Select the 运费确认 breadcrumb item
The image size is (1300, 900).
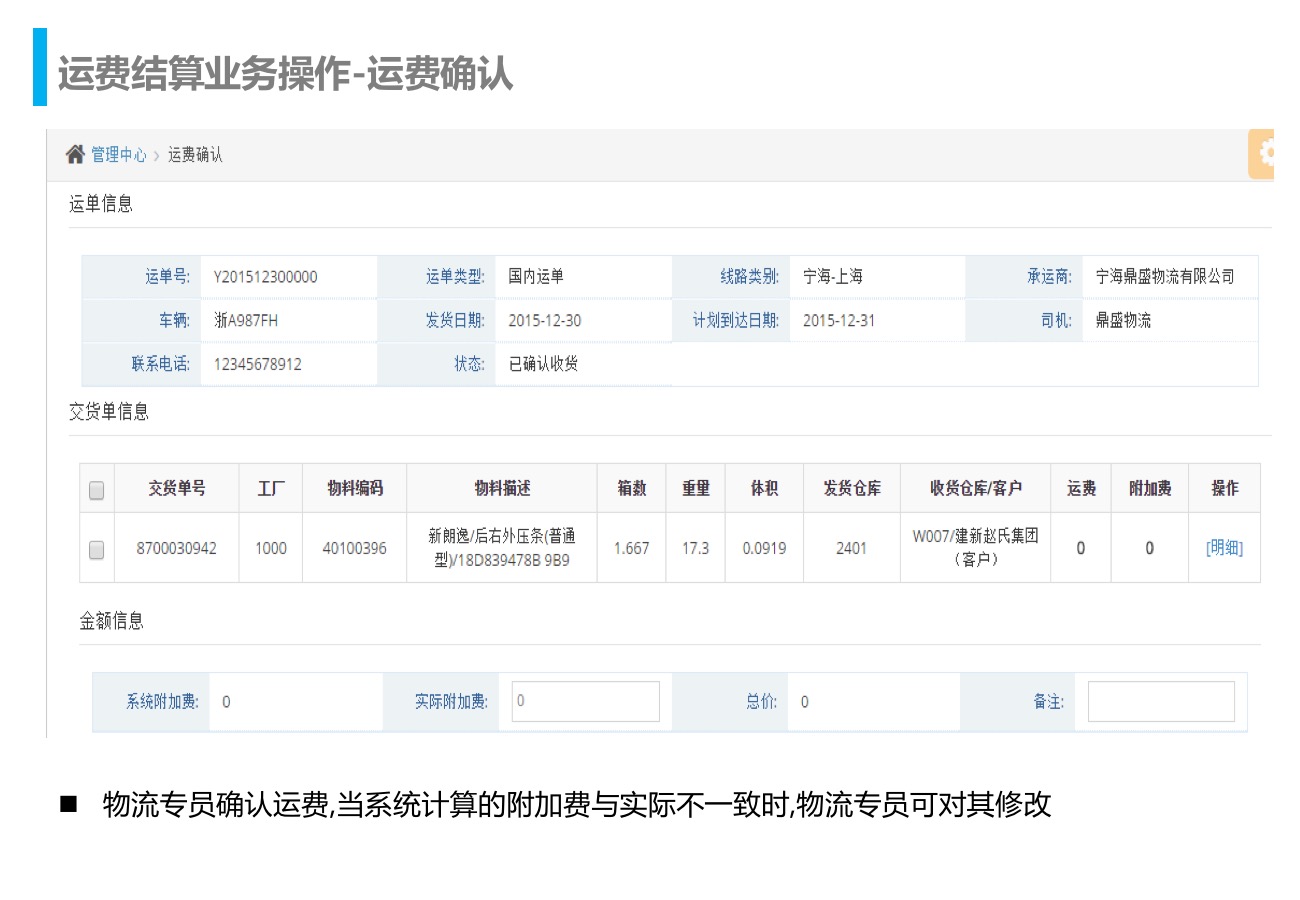pyautogui.click(x=195, y=155)
